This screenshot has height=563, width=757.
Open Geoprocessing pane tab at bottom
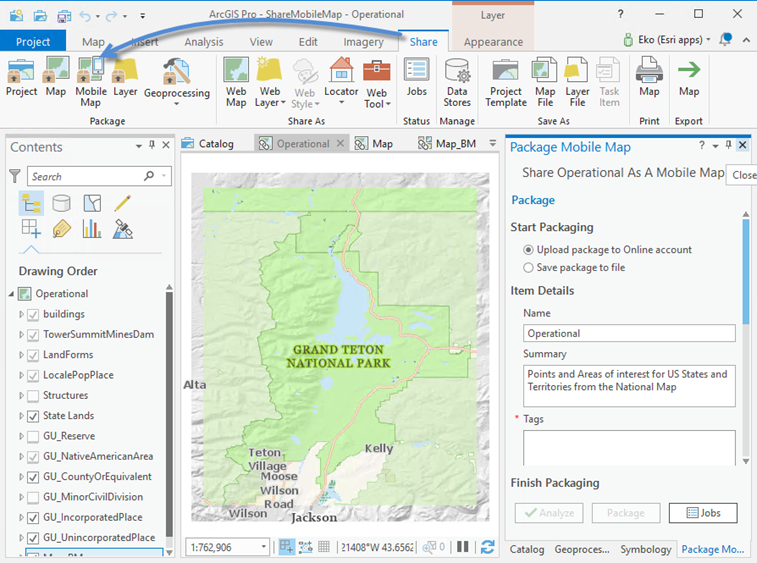coord(582,549)
